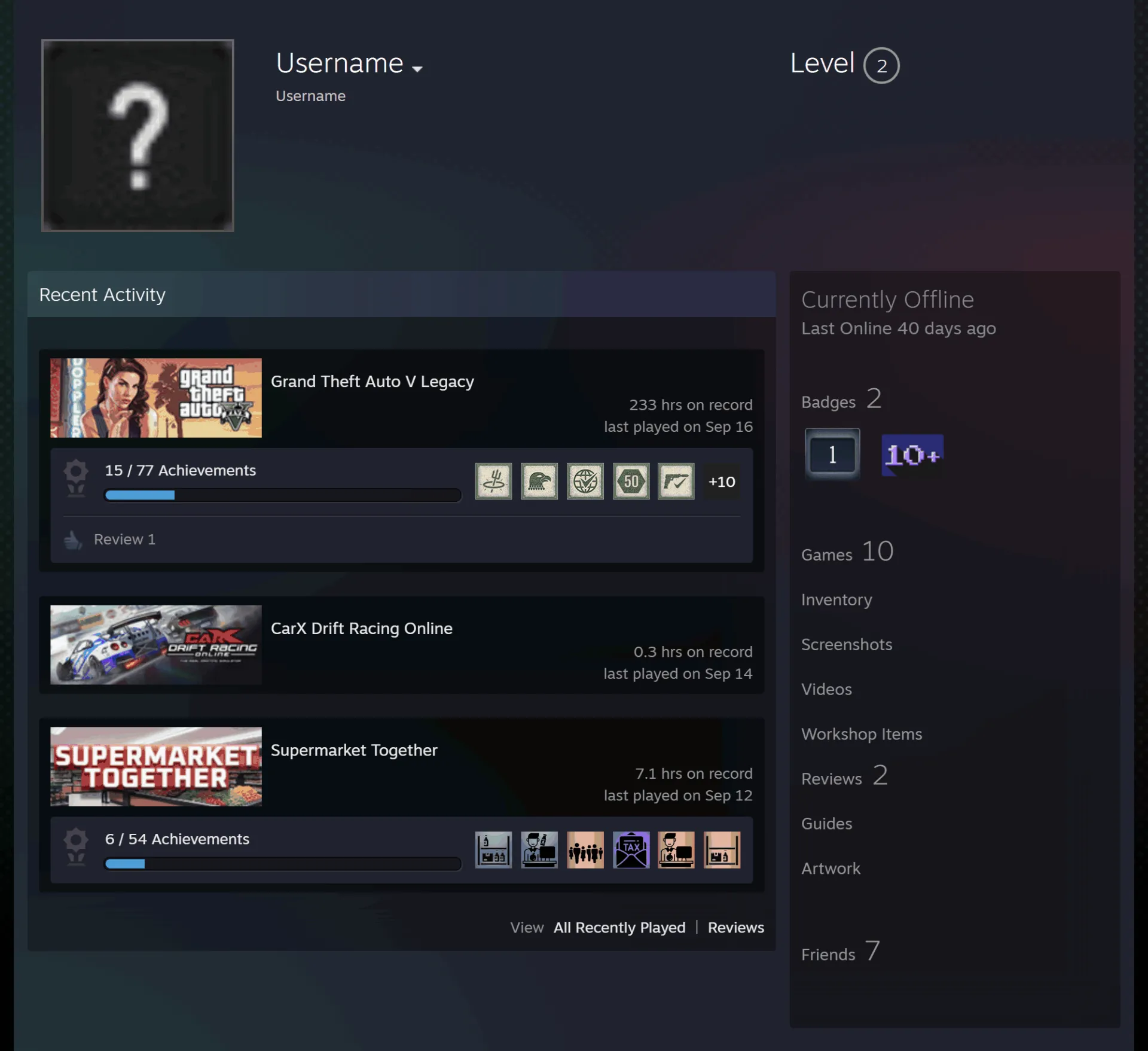This screenshot has width=1148, height=1051.
Task: Click the TAX envelope achievement icon
Action: (631, 849)
